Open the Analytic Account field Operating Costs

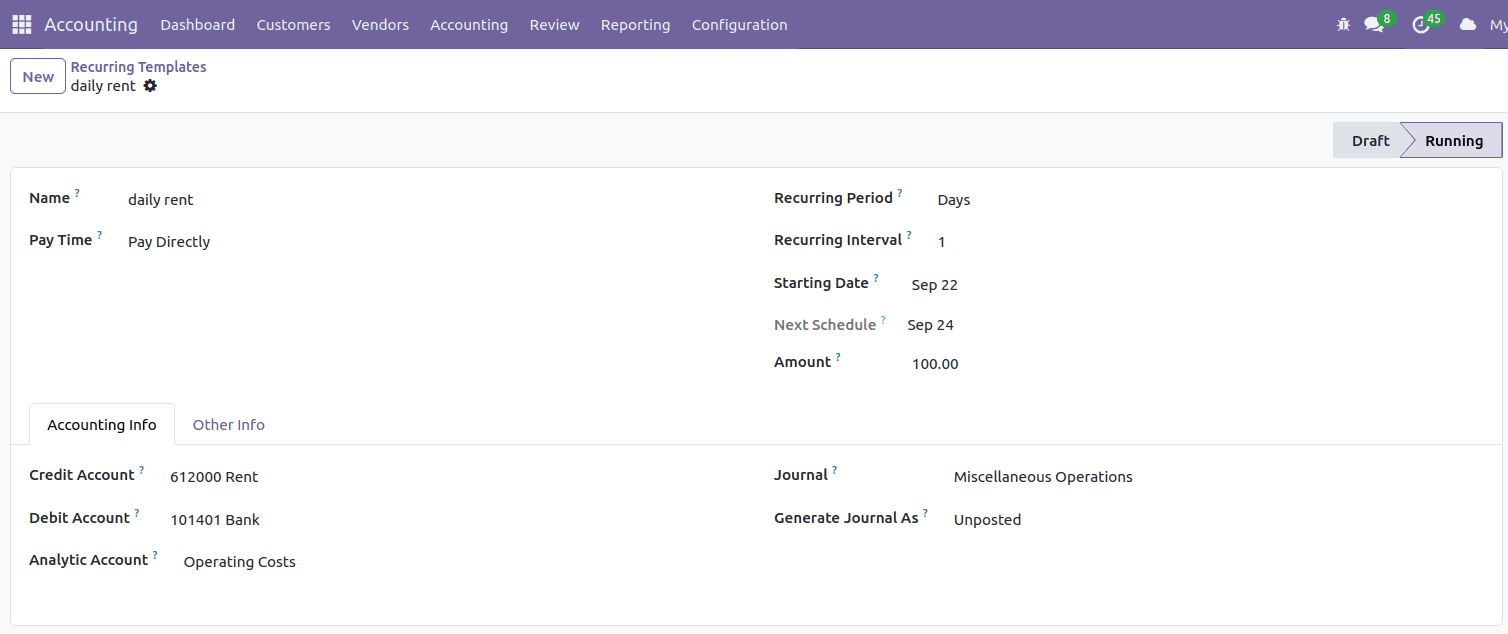click(240, 562)
